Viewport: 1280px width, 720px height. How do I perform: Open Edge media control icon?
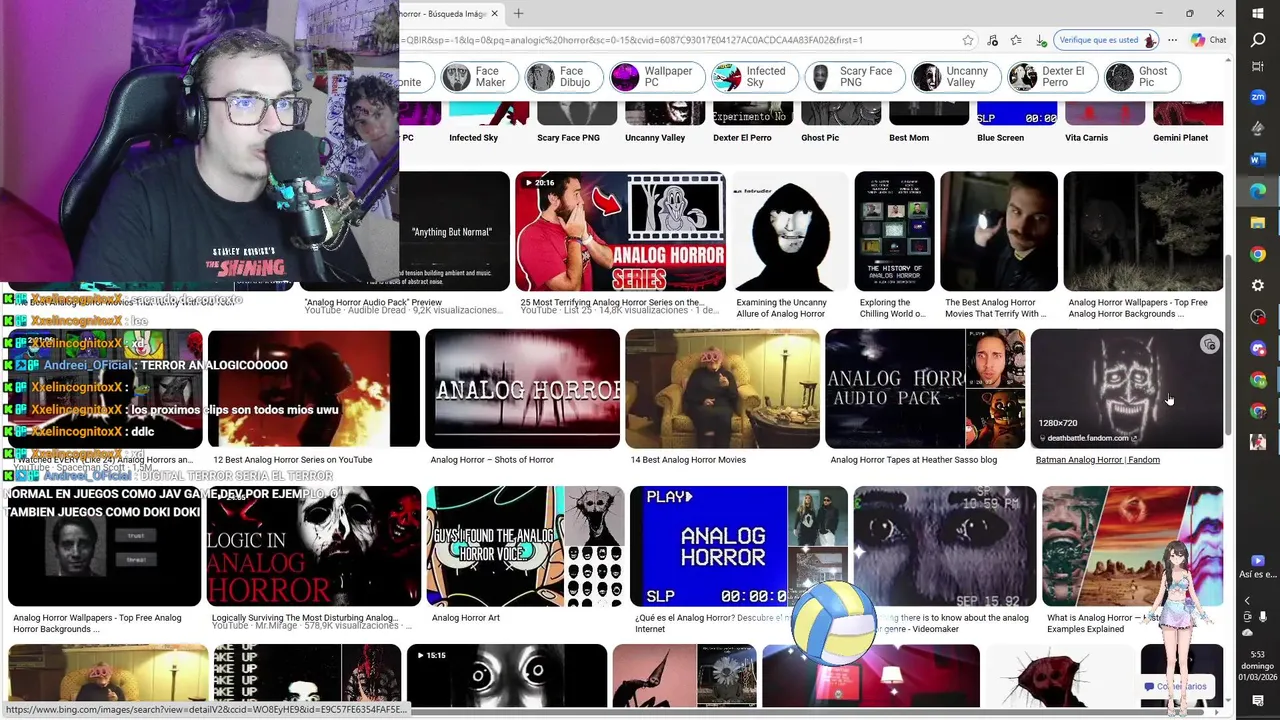[992, 40]
